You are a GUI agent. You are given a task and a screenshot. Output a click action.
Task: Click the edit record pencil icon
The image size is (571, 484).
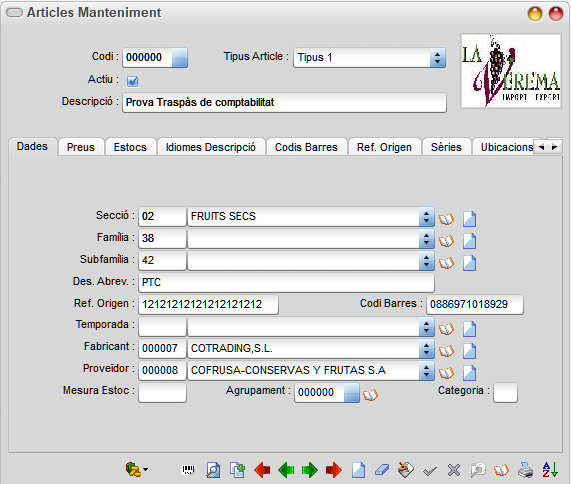point(406,470)
